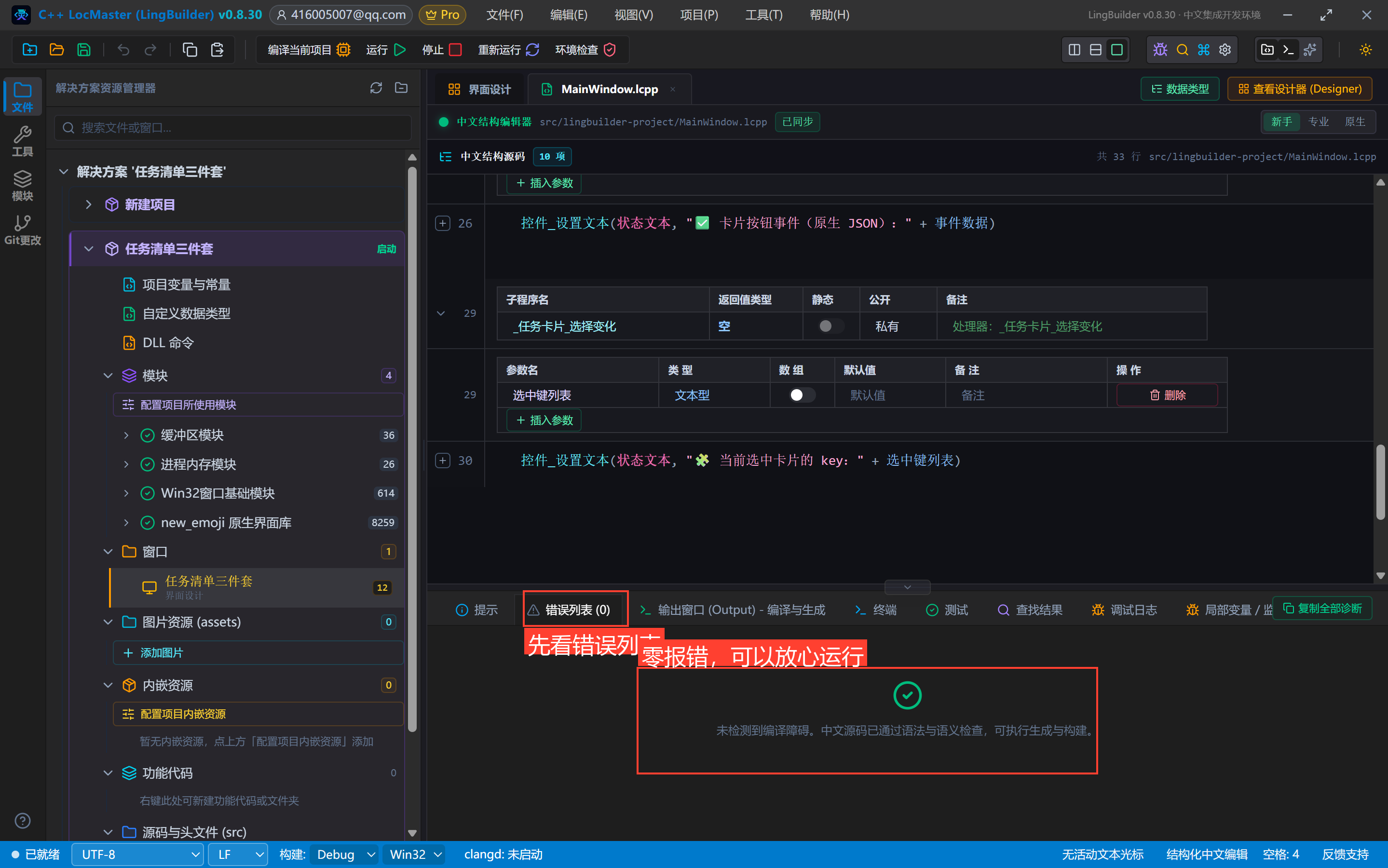Click the 删除 button for 选中键列表
Viewport: 1388px width, 868px height.
tap(1167, 395)
